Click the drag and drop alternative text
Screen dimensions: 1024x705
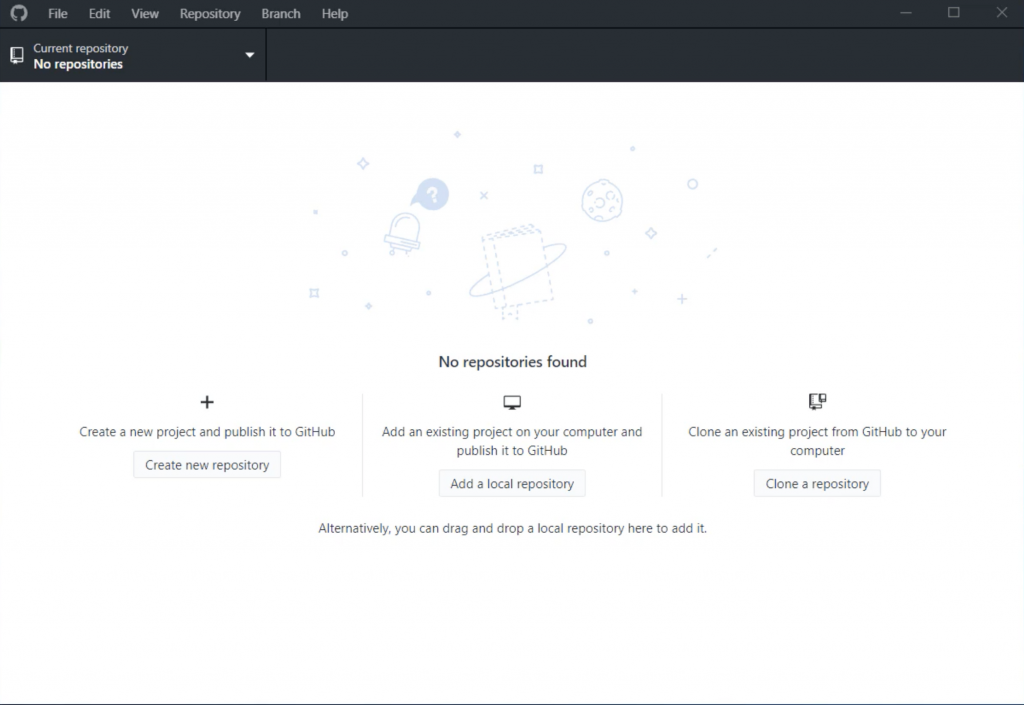pyautogui.click(x=513, y=528)
